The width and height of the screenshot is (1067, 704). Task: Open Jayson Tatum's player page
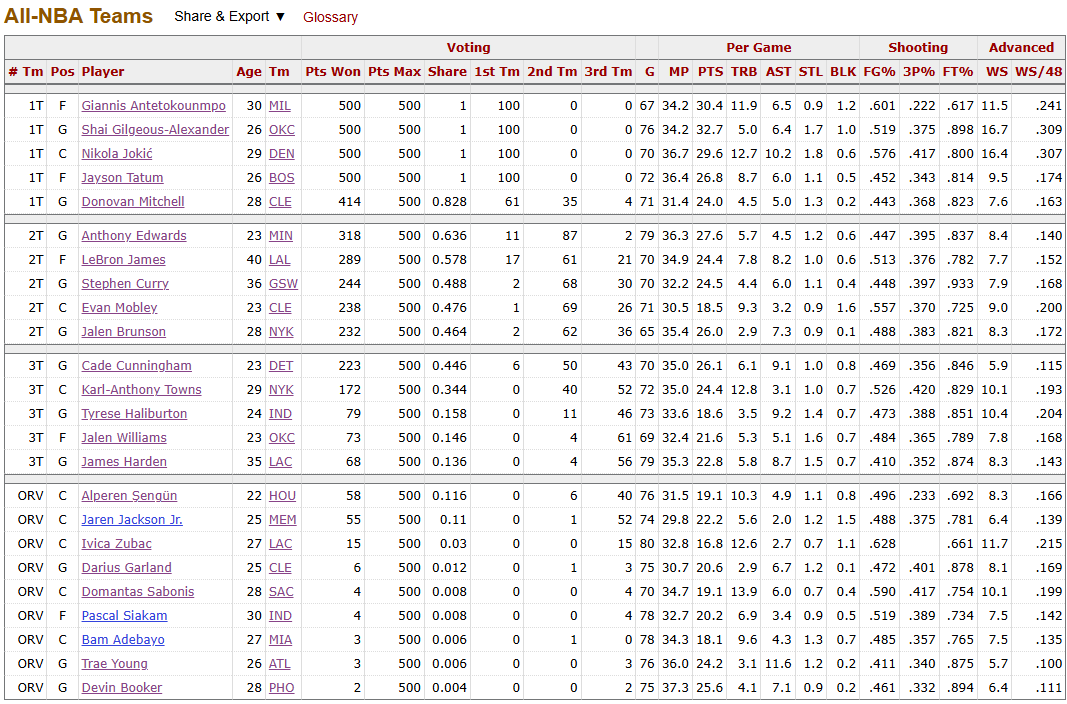(x=122, y=178)
